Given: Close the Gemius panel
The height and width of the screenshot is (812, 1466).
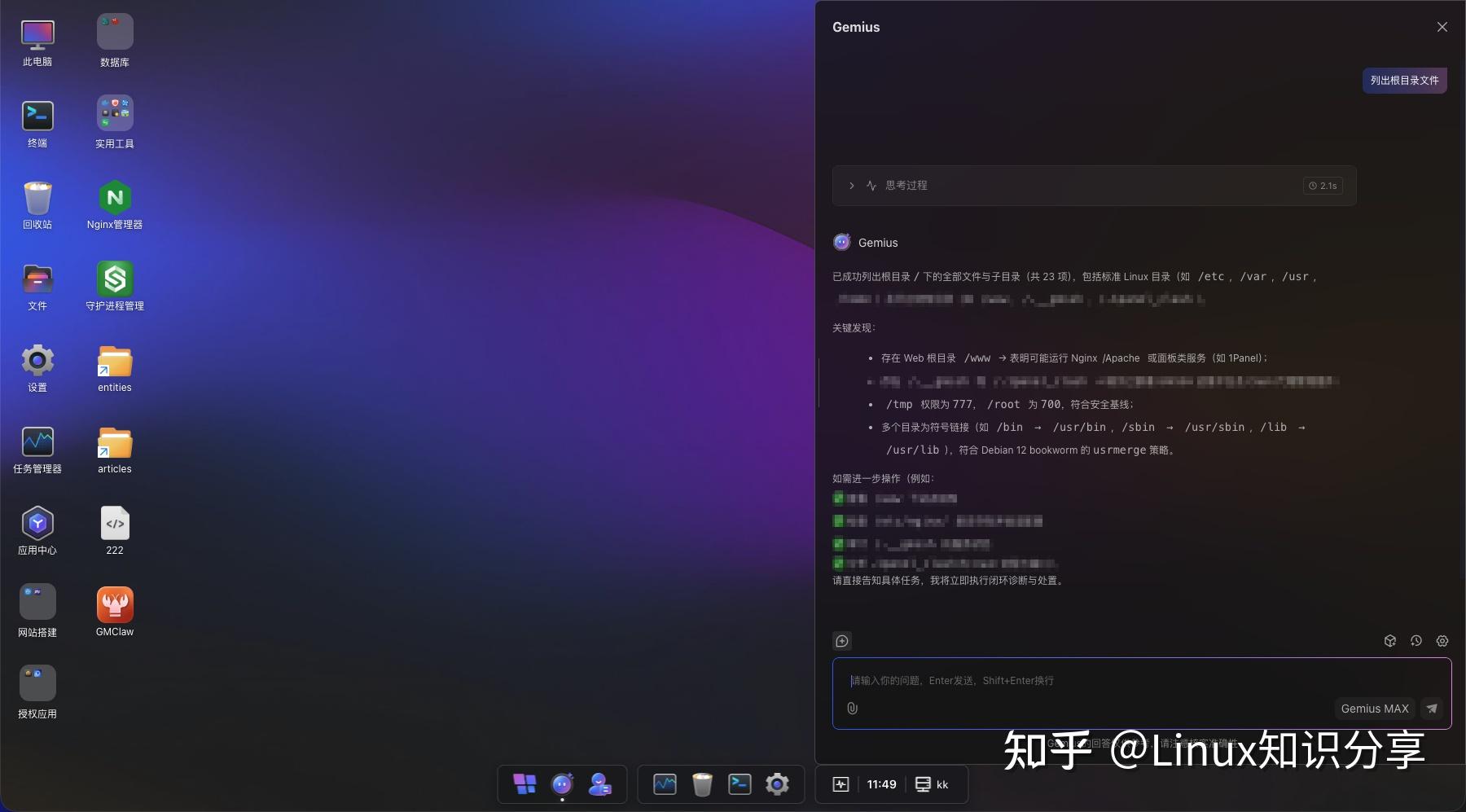Looking at the screenshot, I should coord(1442,27).
